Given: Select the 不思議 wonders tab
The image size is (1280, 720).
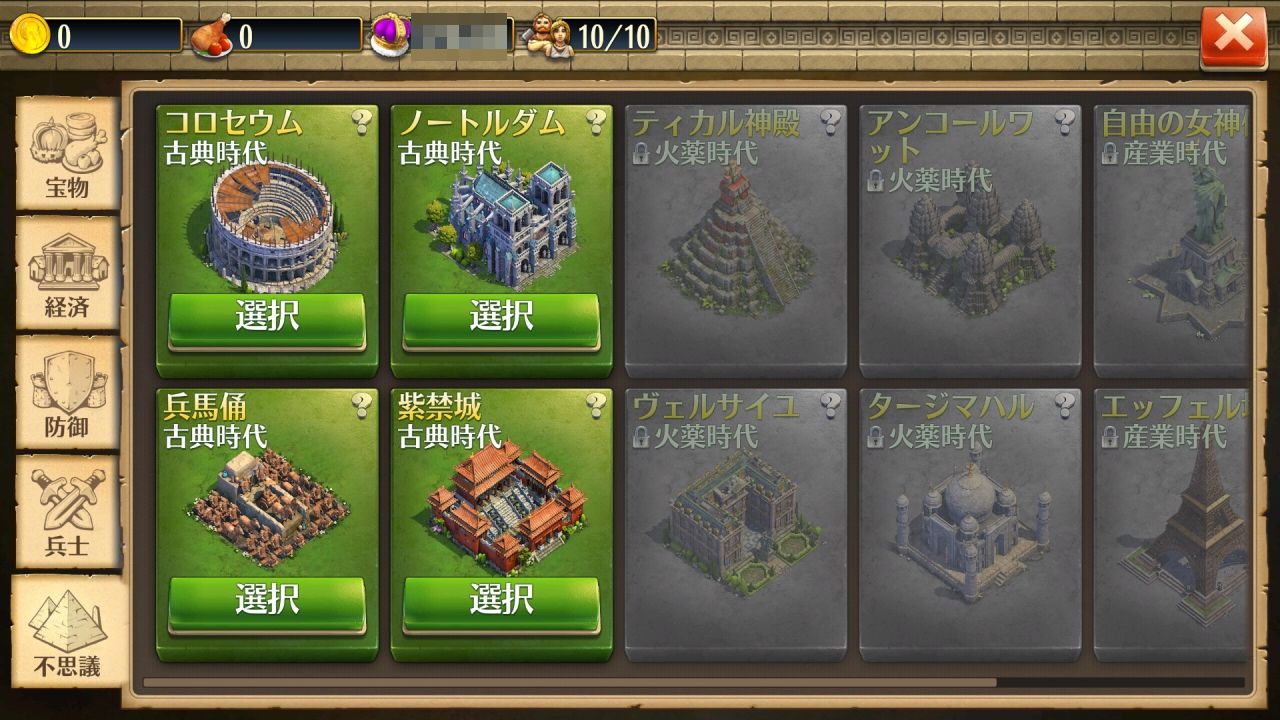Looking at the screenshot, I should (x=69, y=631).
